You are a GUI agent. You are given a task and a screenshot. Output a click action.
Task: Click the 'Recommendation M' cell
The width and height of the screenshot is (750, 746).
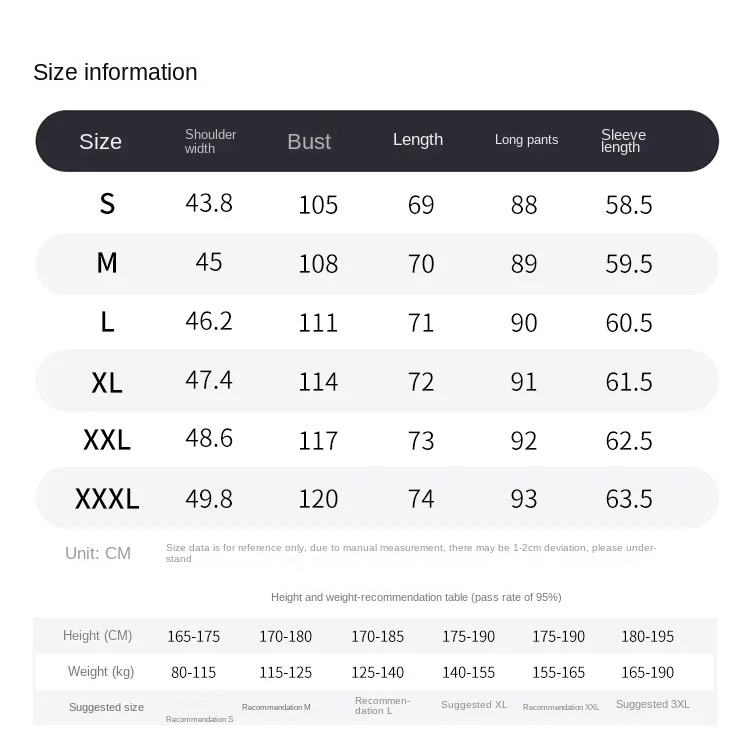click(276, 707)
